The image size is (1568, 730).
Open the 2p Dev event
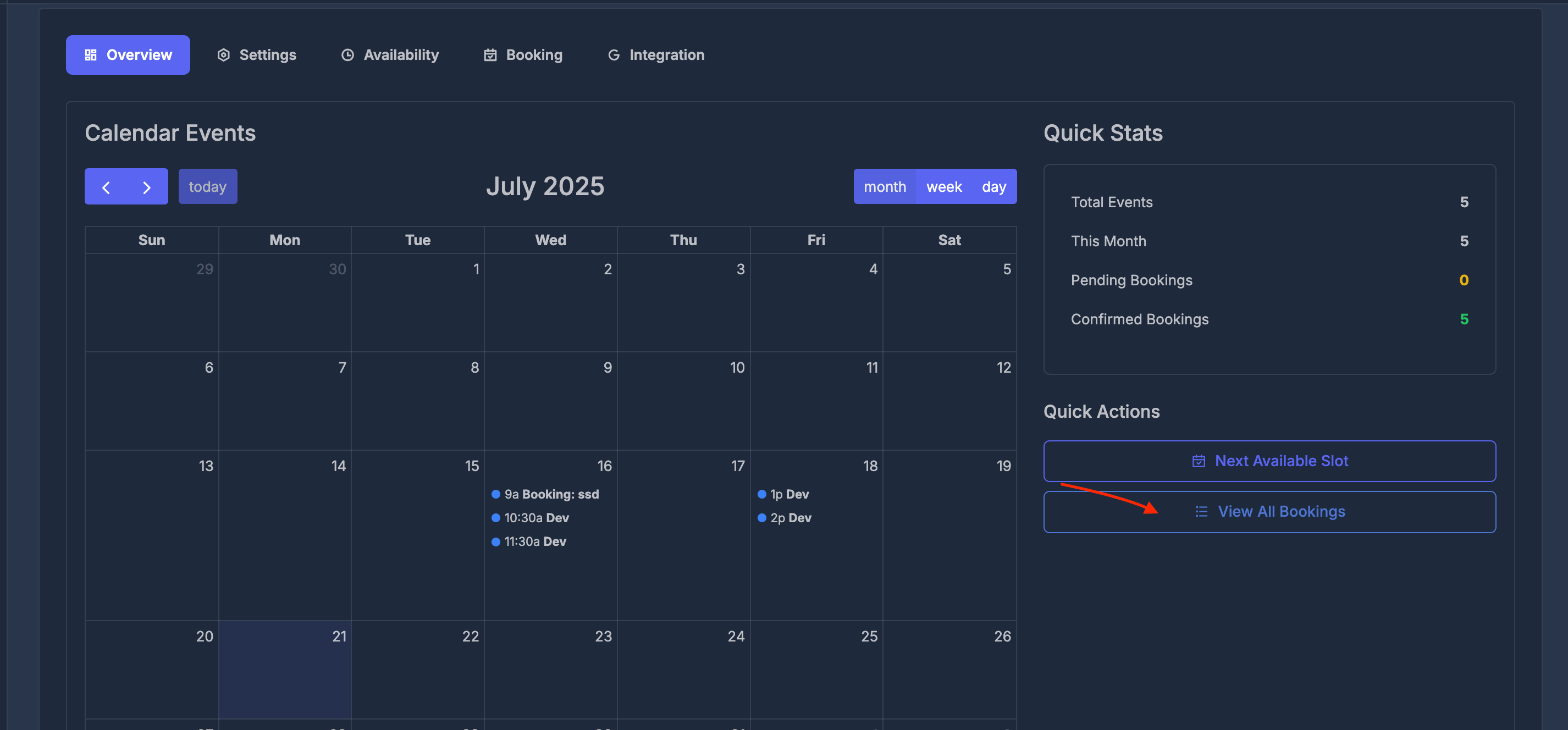(816, 518)
